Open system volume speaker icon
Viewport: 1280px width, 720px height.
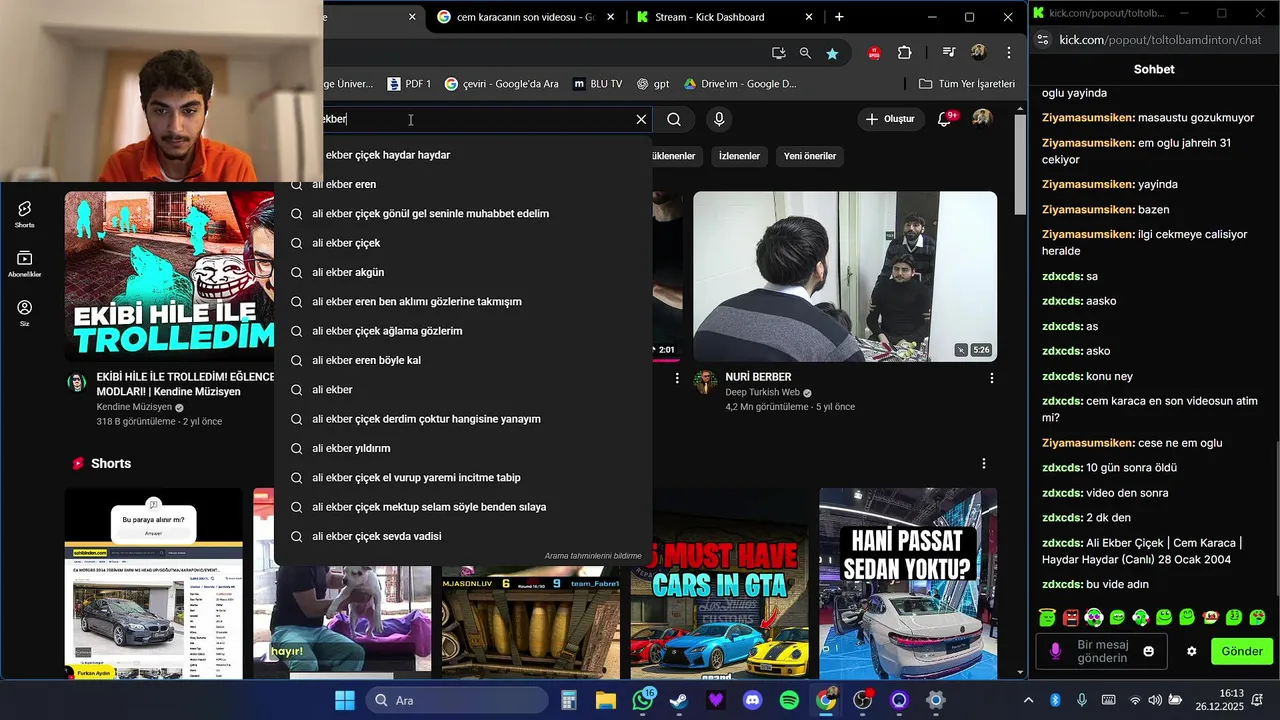pos(1155,700)
